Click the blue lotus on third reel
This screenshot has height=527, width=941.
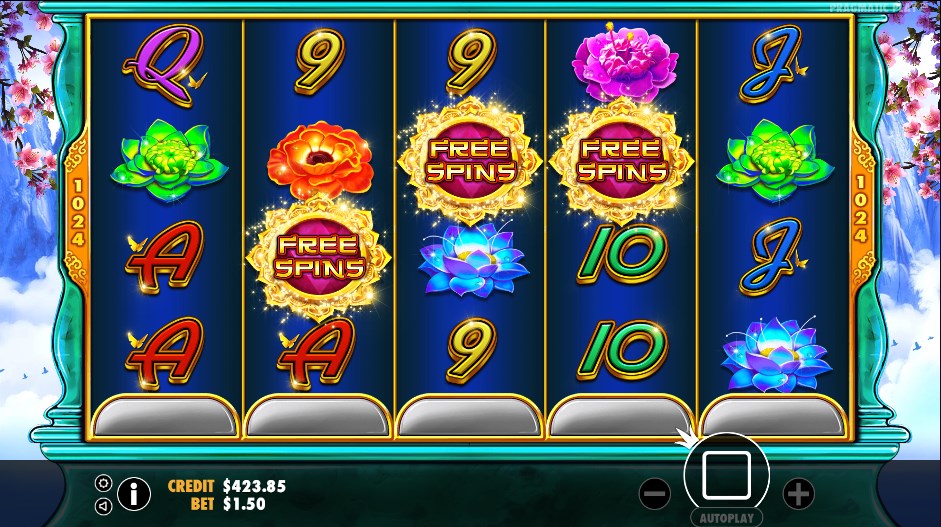[x=473, y=259]
